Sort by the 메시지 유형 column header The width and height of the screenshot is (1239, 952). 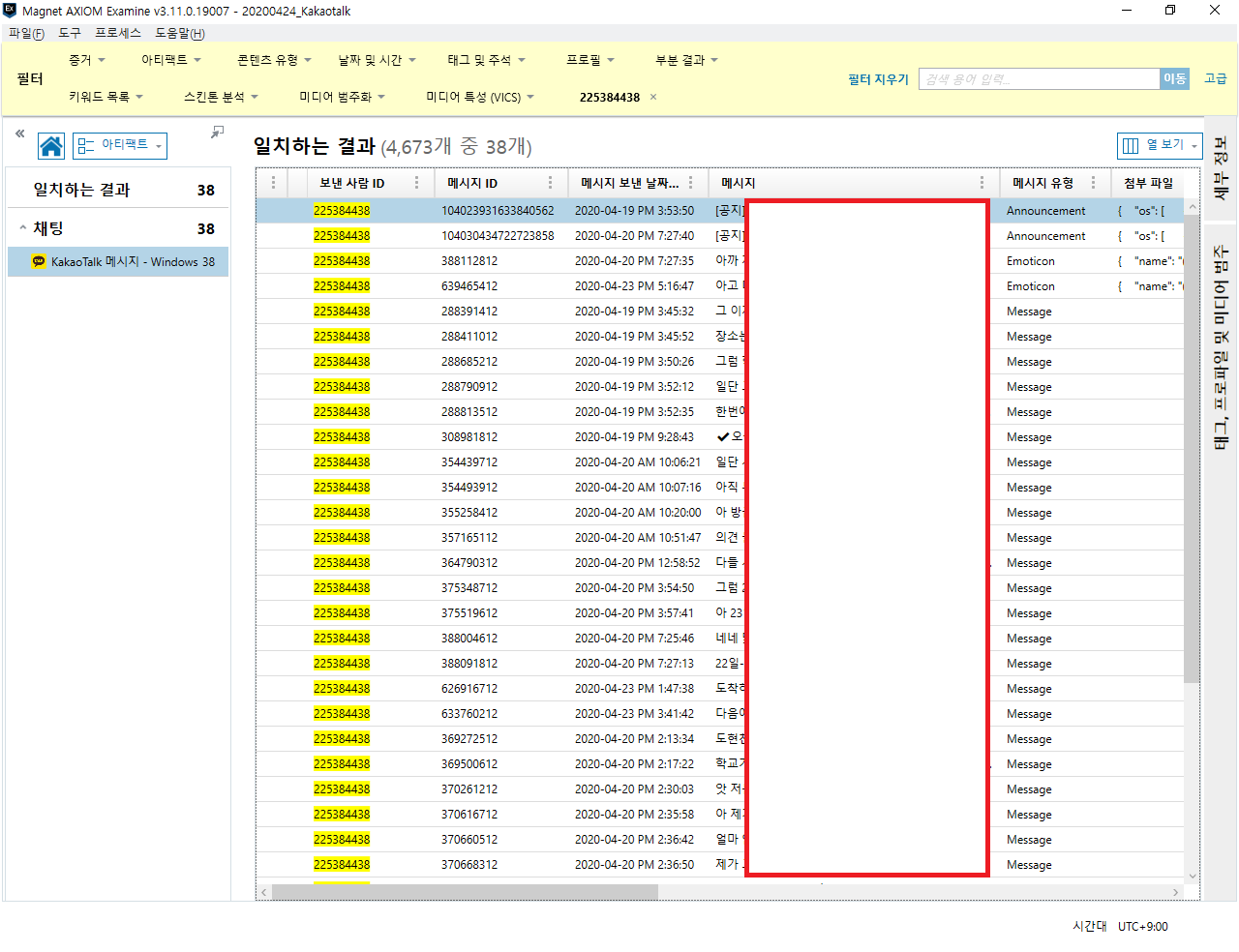(1043, 183)
